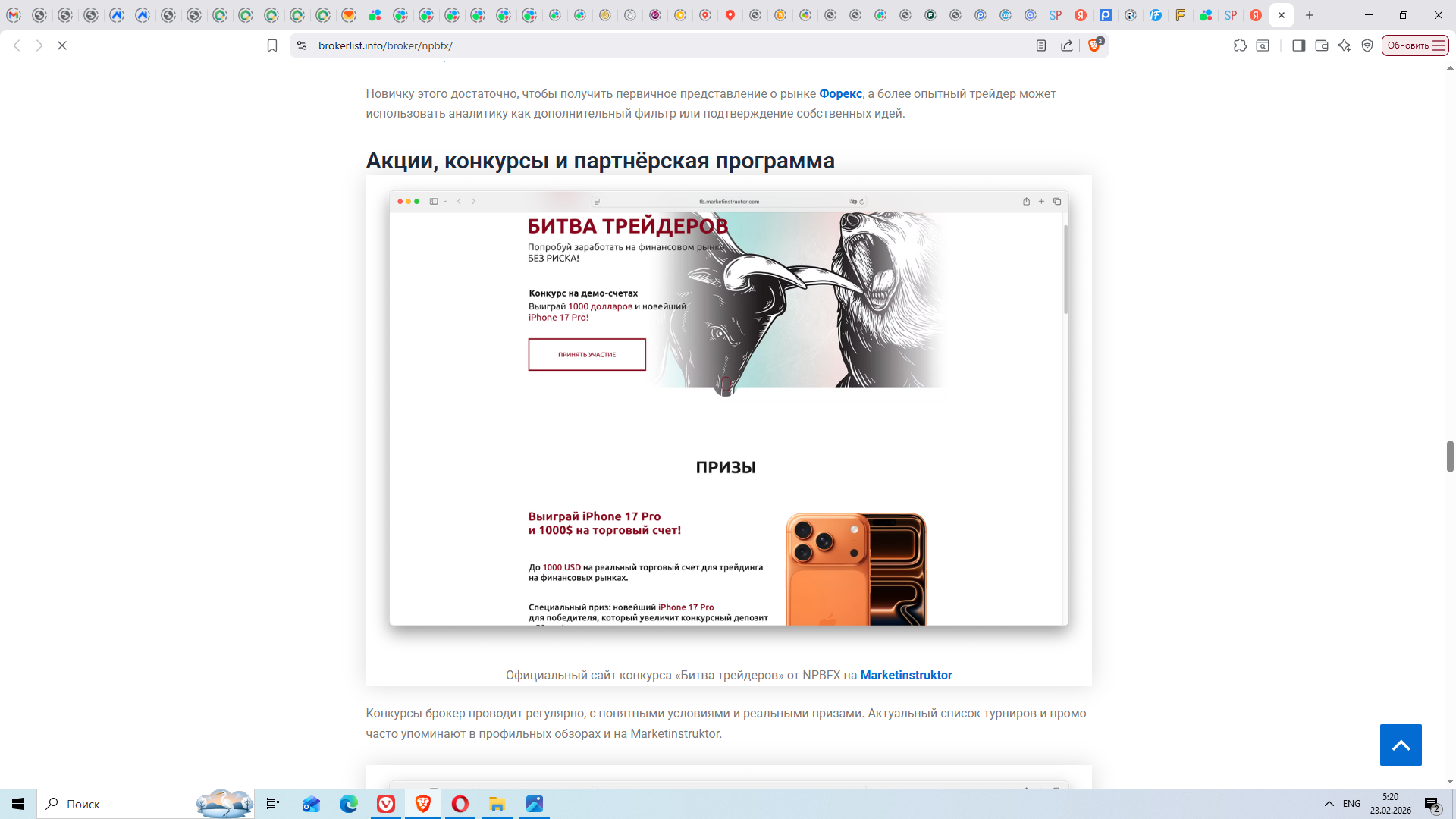1456x819 pixels.
Task: Bookmark this page with bookmark icon
Action: tap(272, 45)
